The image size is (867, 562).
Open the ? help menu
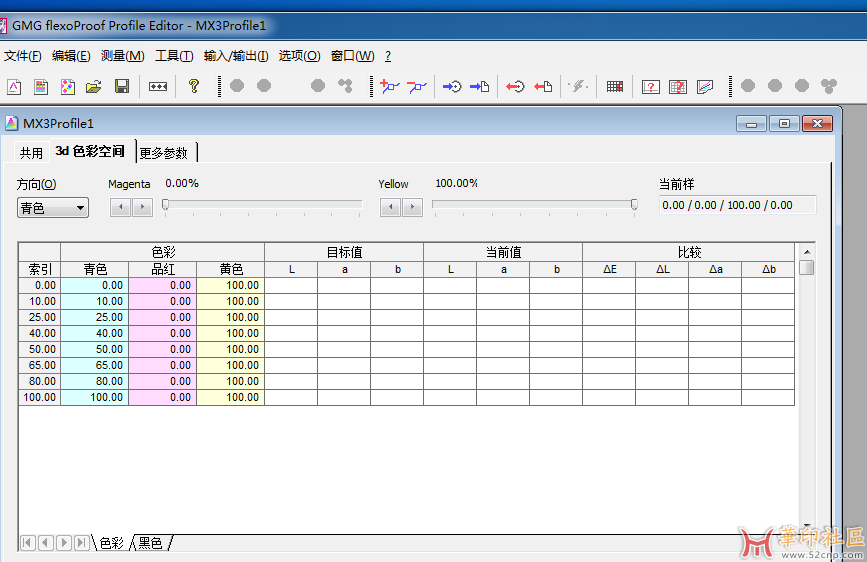(x=388, y=56)
